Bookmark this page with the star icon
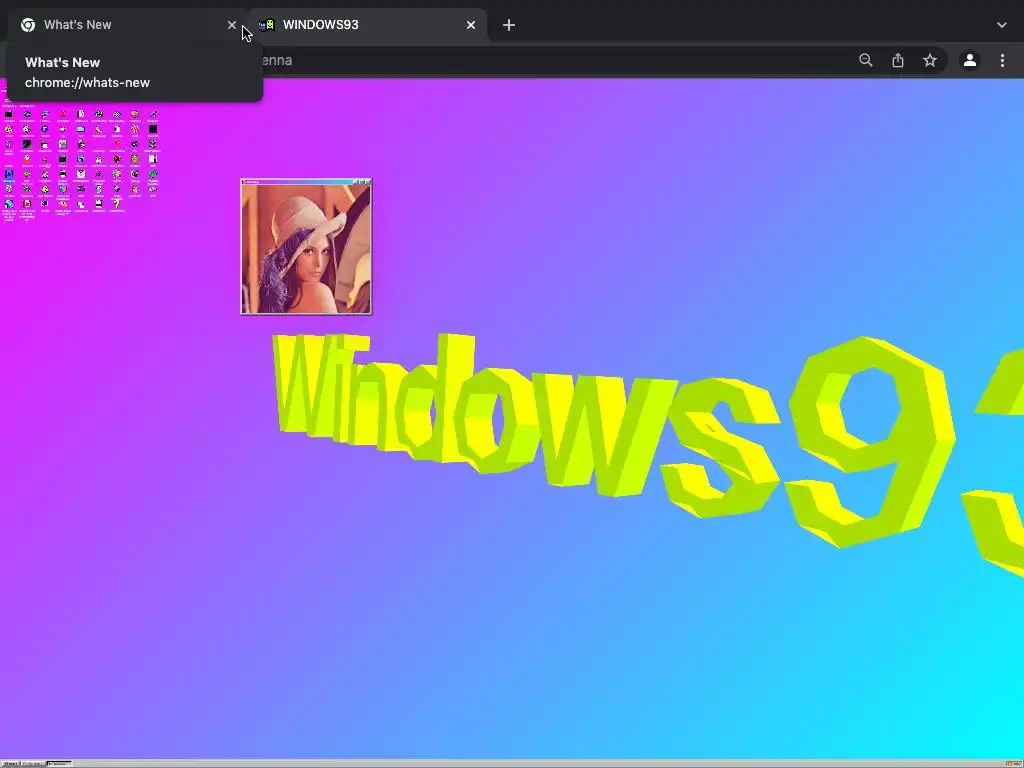Viewport: 1024px width, 768px height. click(930, 60)
